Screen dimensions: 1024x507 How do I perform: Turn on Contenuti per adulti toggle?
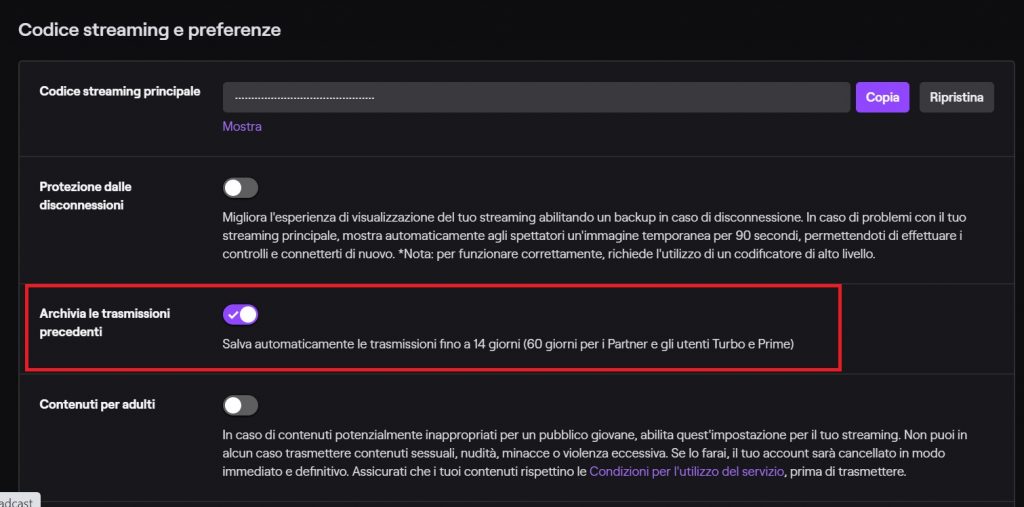coord(240,405)
